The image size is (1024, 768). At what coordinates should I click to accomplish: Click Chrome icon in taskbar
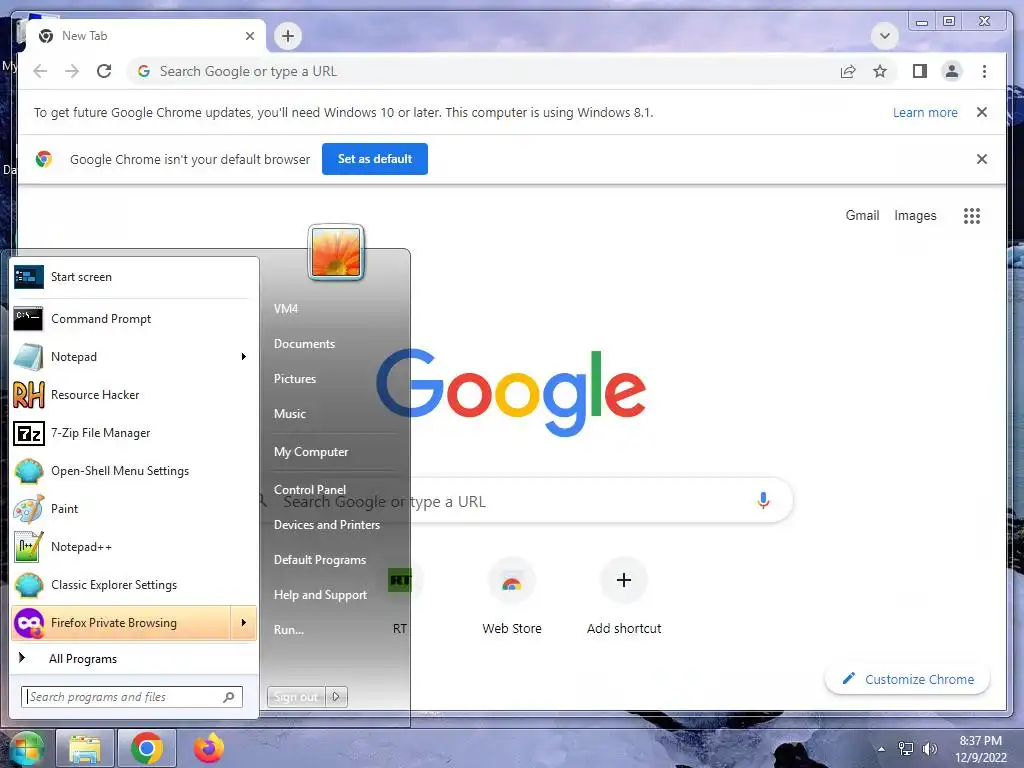click(147, 748)
